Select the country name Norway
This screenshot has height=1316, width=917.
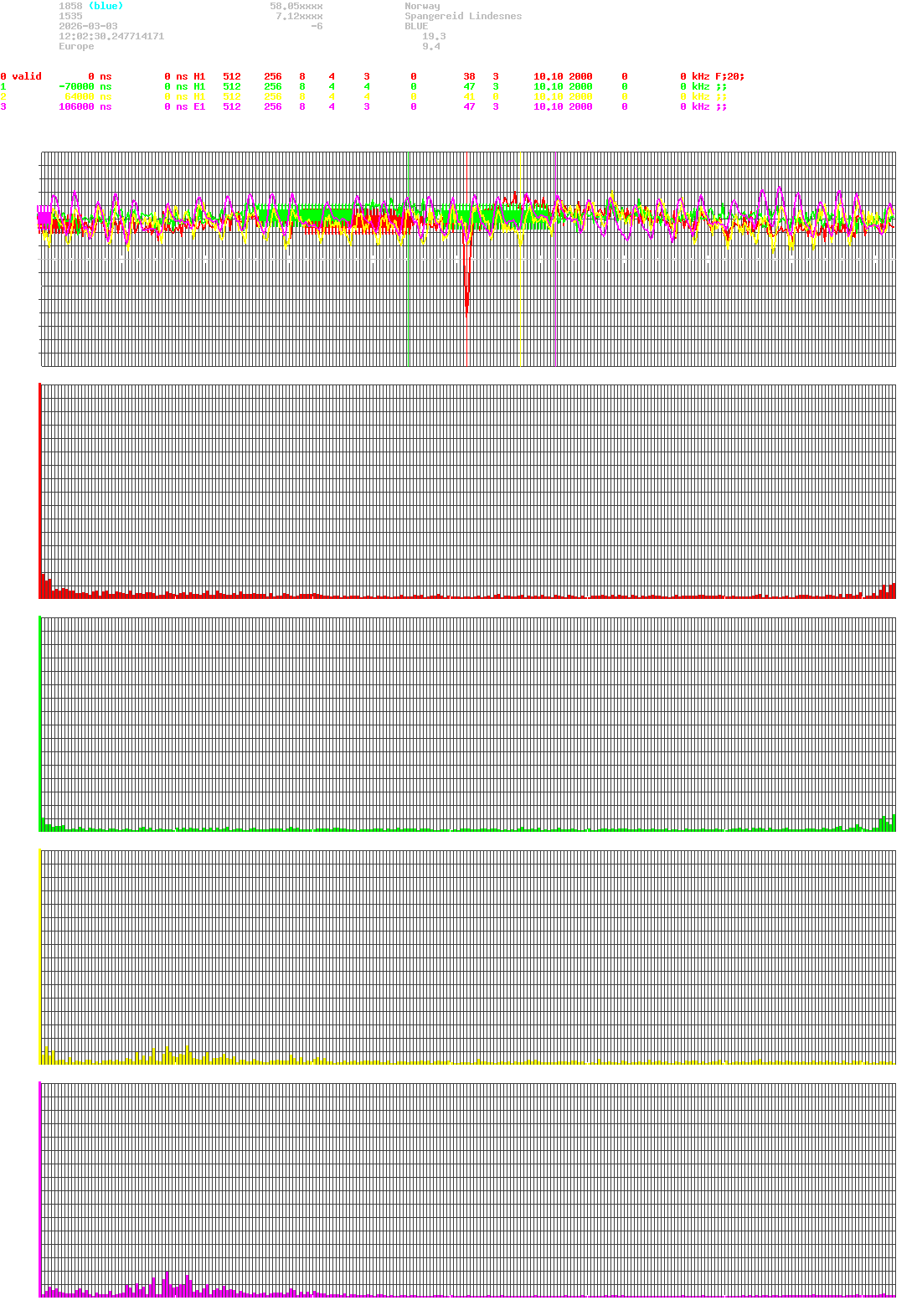[422, 6]
